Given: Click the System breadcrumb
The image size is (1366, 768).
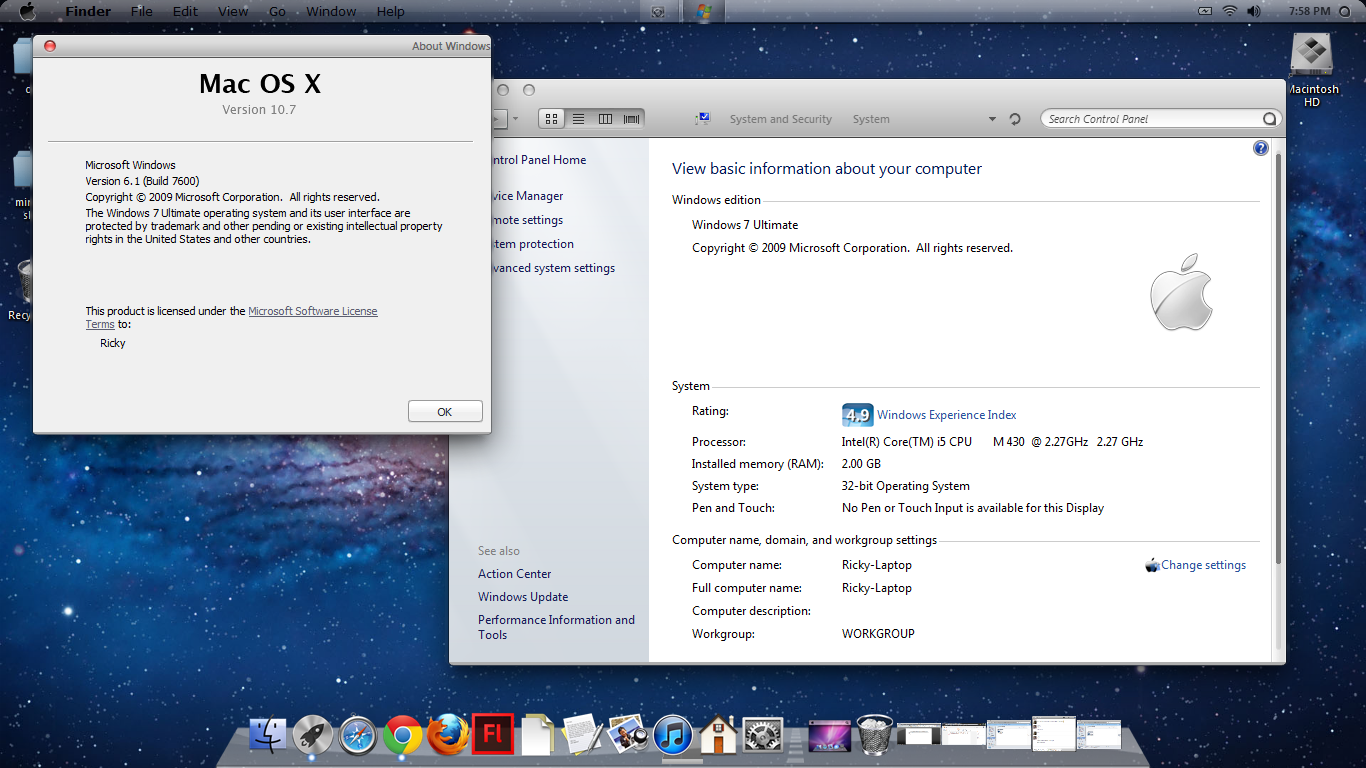Looking at the screenshot, I should point(871,119).
